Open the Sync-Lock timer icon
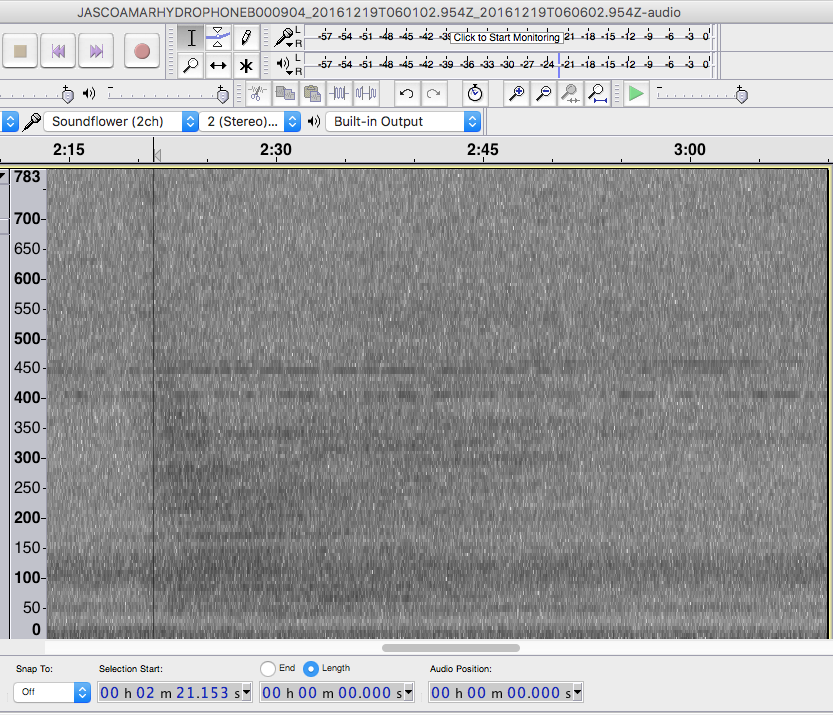This screenshot has width=833, height=715. tap(475, 94)
